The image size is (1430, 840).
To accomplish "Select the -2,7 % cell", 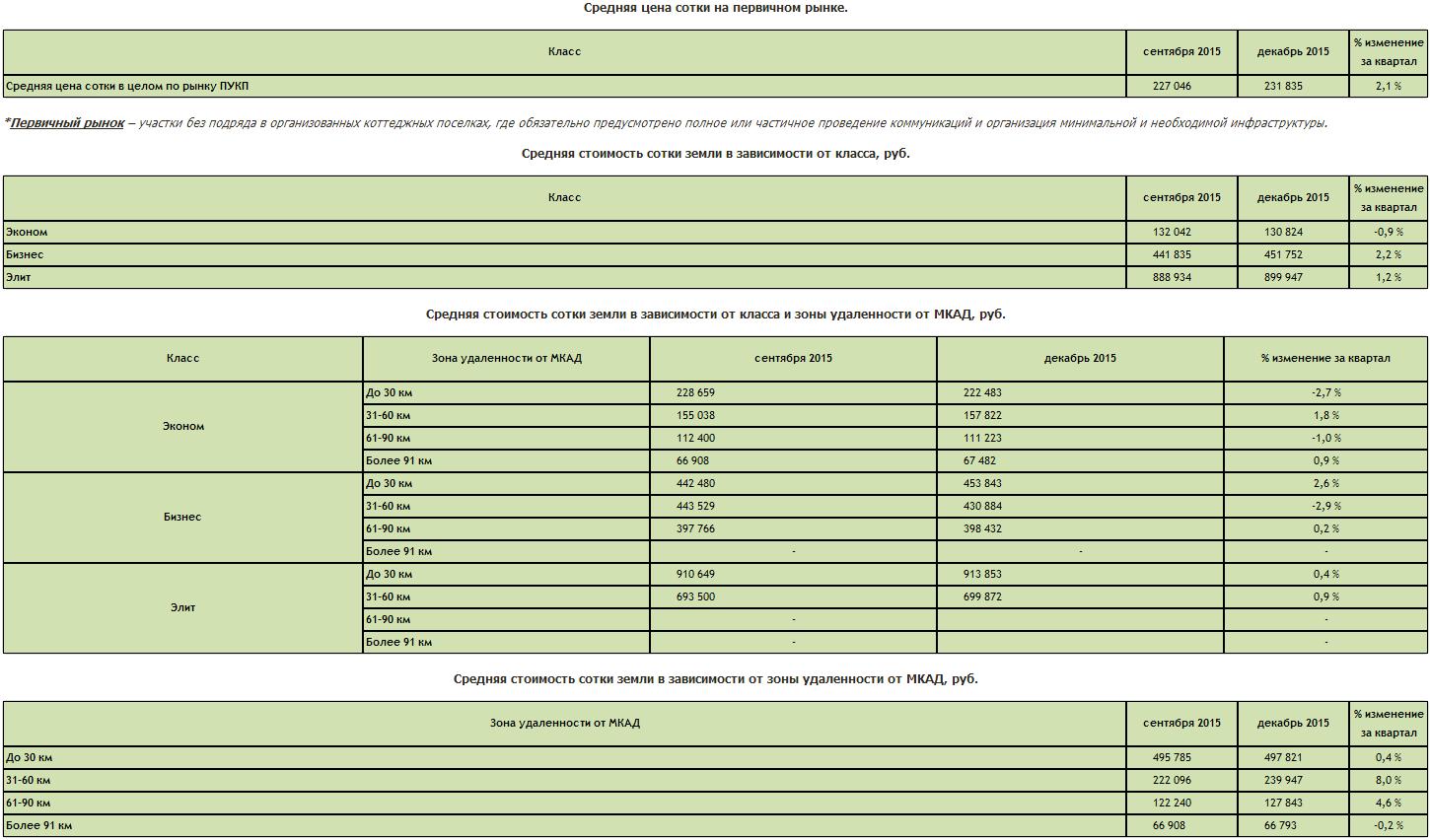I will 1325,393.
